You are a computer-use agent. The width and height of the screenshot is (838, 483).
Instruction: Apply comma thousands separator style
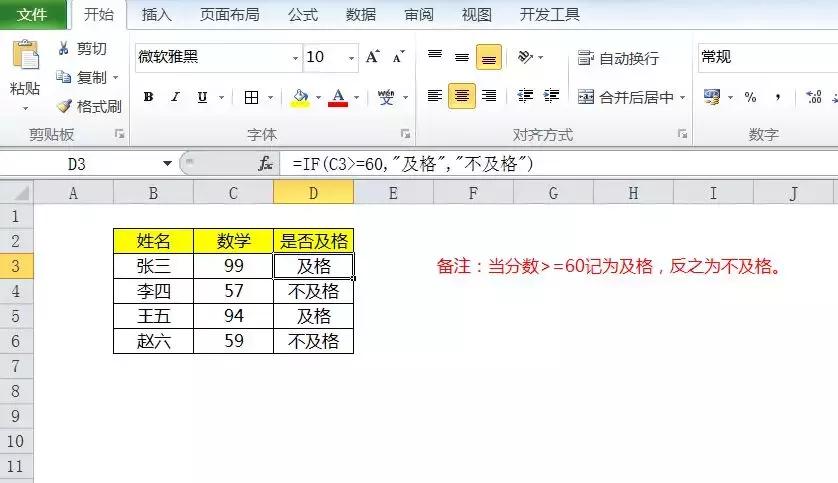click(778, 97)
